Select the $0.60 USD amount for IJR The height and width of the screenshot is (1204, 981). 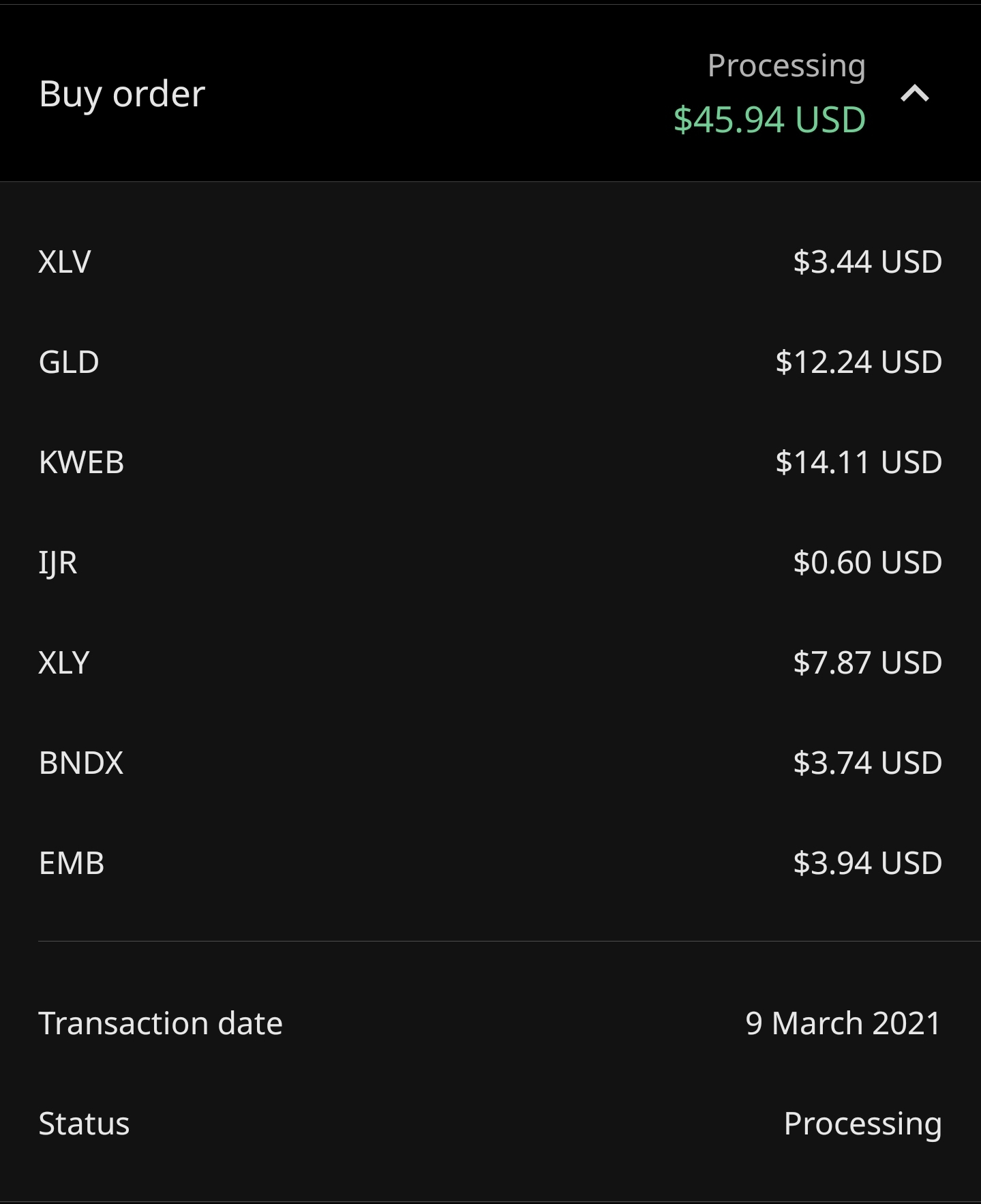point(867,562)
